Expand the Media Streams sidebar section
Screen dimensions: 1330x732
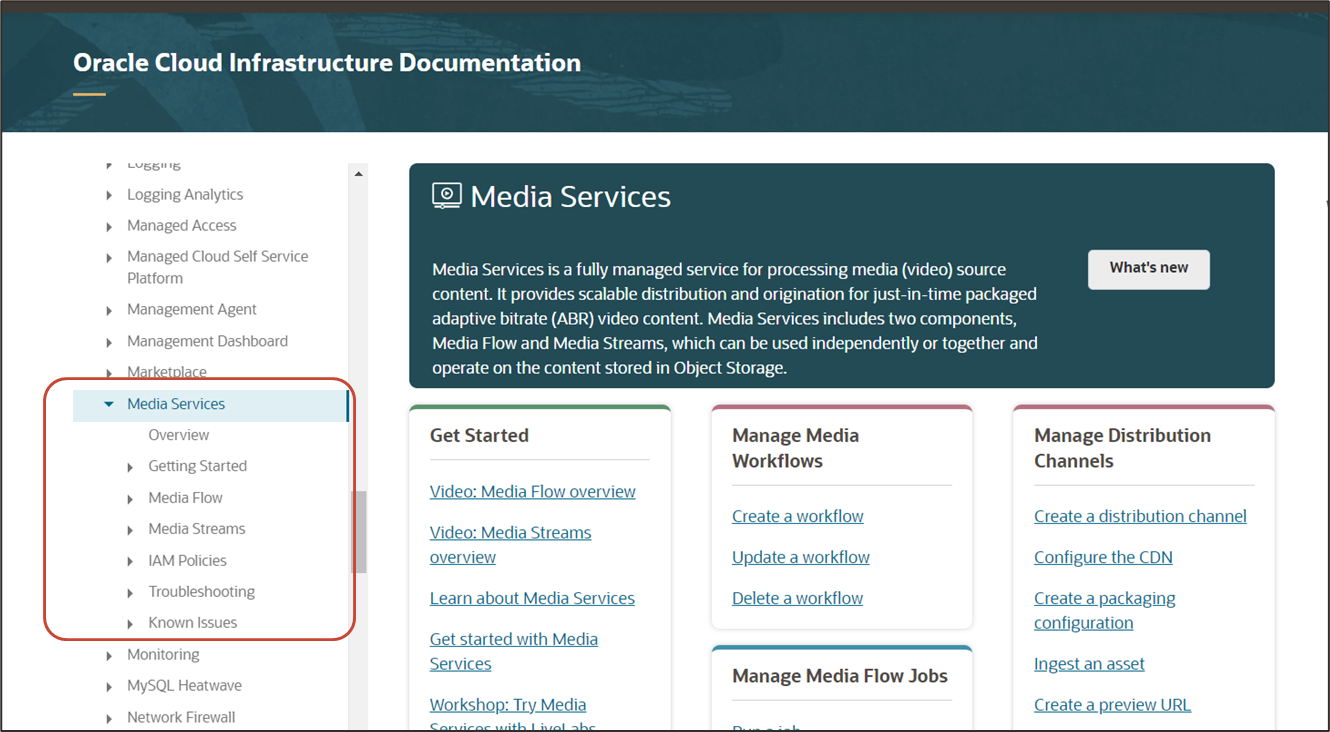pyautogui.click(x=129, y=528)
